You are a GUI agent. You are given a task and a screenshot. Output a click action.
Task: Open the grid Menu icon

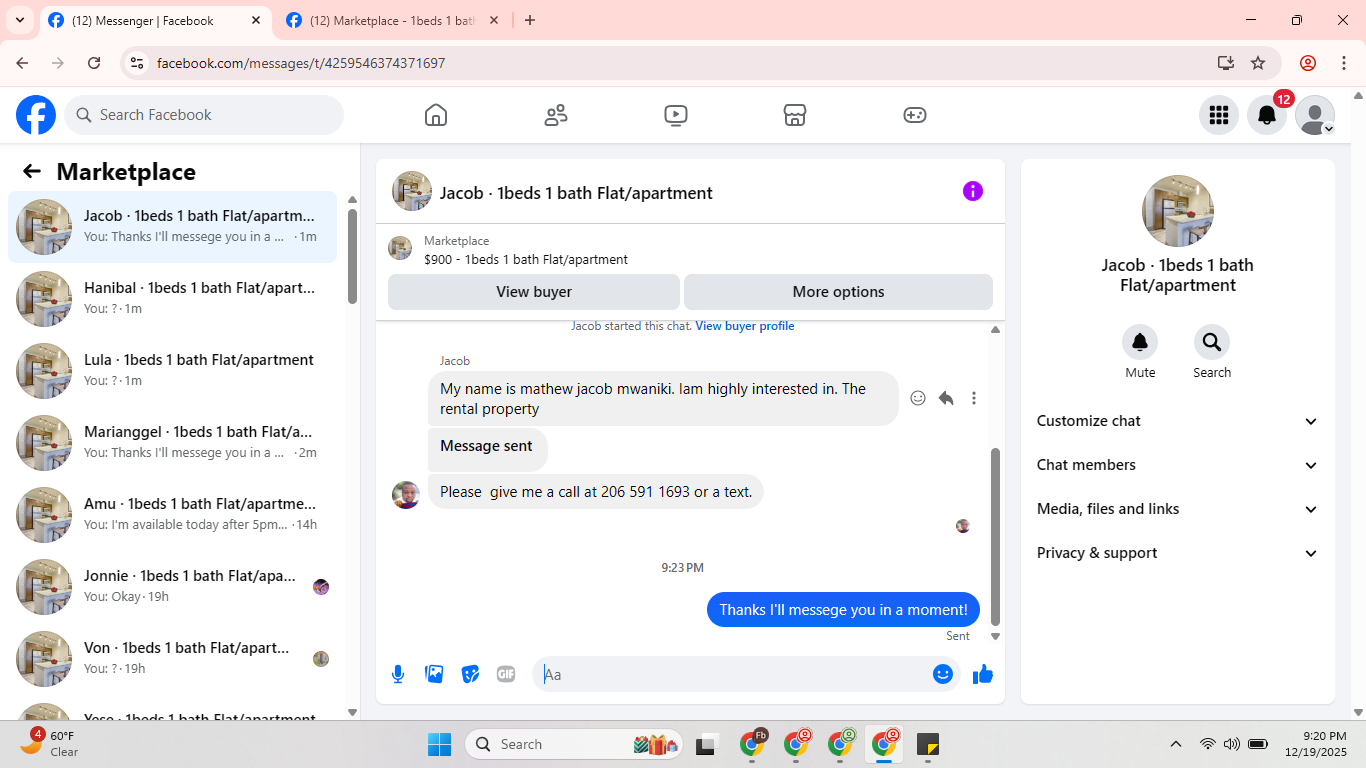point(1218,115)
